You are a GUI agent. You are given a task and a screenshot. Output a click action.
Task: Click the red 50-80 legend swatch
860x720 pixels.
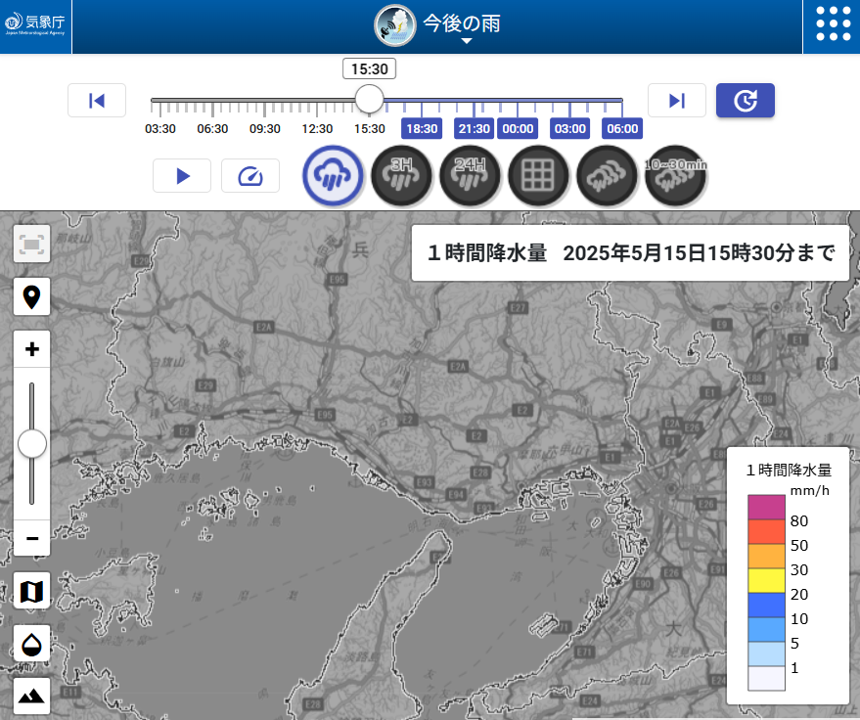(766, 532)
